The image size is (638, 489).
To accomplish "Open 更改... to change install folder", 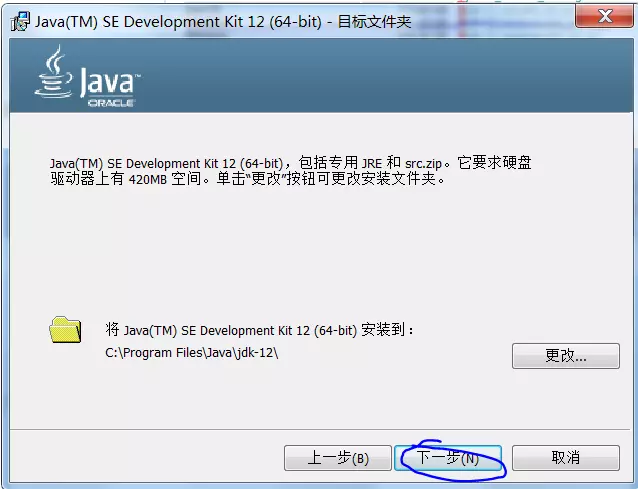I will [566, 356].
